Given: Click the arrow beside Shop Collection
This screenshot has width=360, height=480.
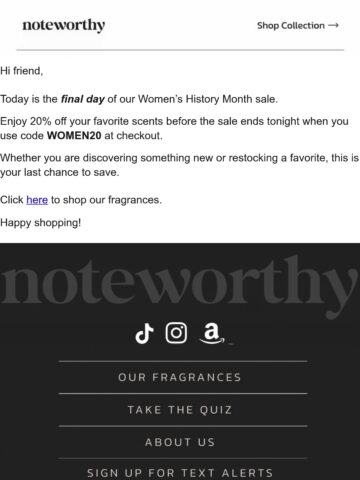Looking at the screenshot, I should (x=333, y=25).
